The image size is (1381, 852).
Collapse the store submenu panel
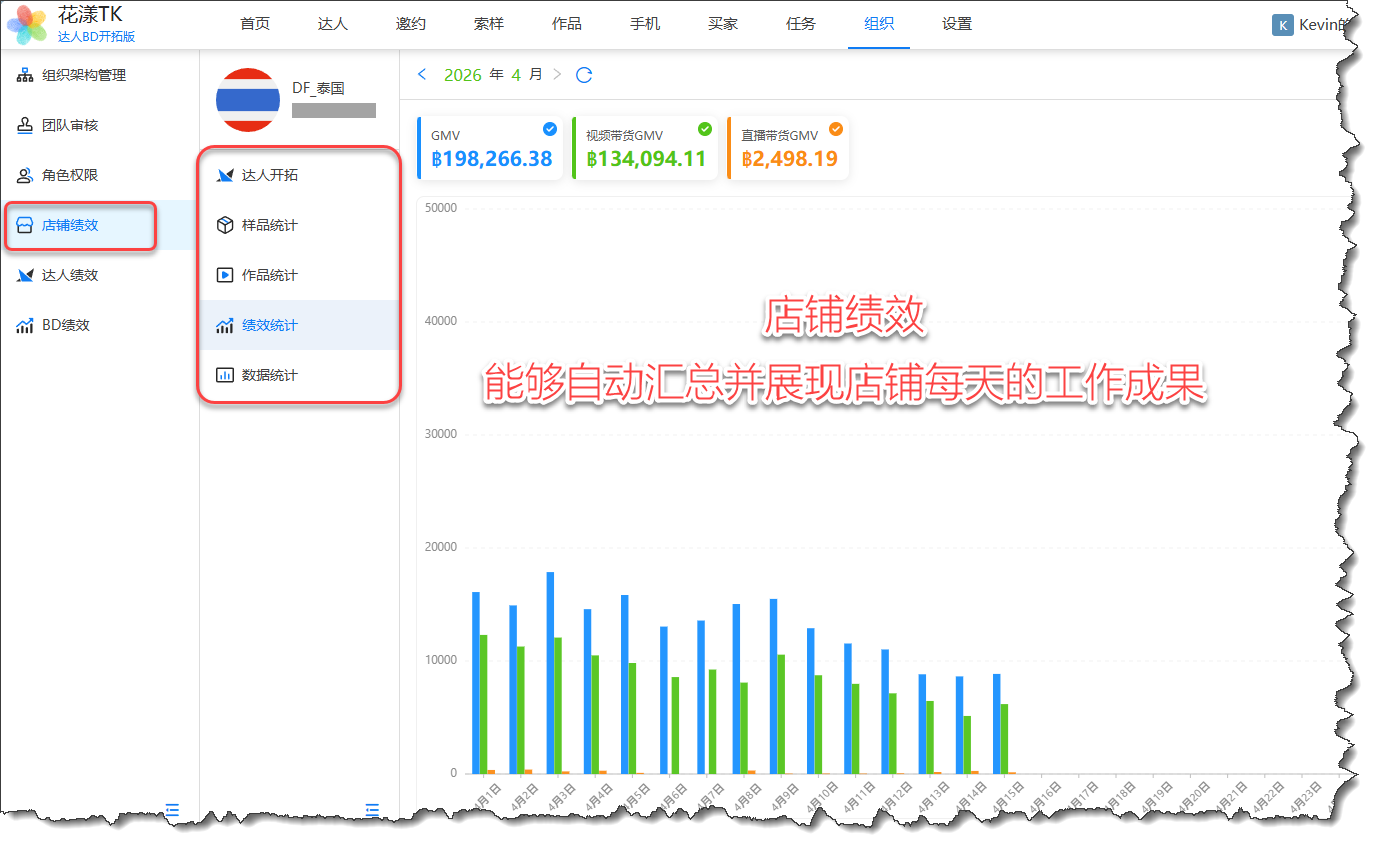point(372,810)
